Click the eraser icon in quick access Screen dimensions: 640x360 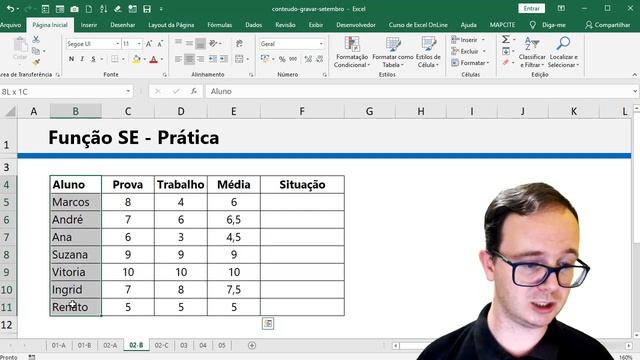tap(118, 9)
